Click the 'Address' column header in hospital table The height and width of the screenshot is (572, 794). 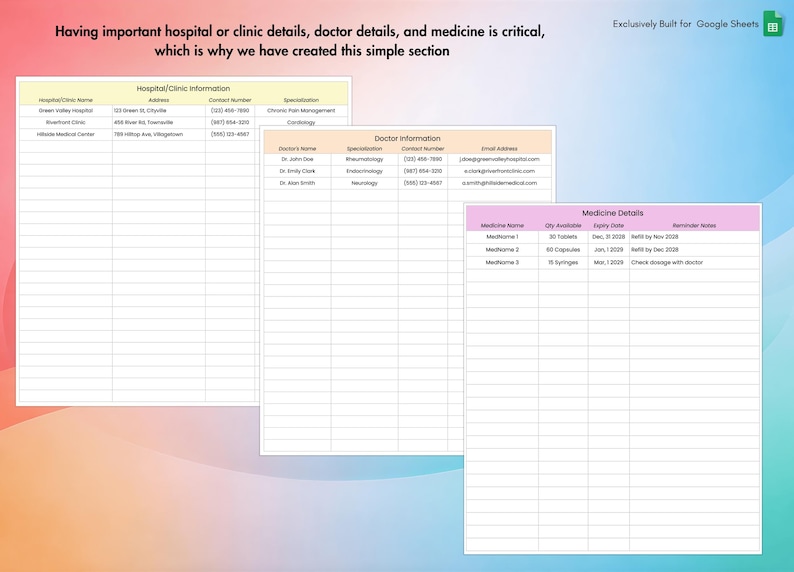click(158, 100)
